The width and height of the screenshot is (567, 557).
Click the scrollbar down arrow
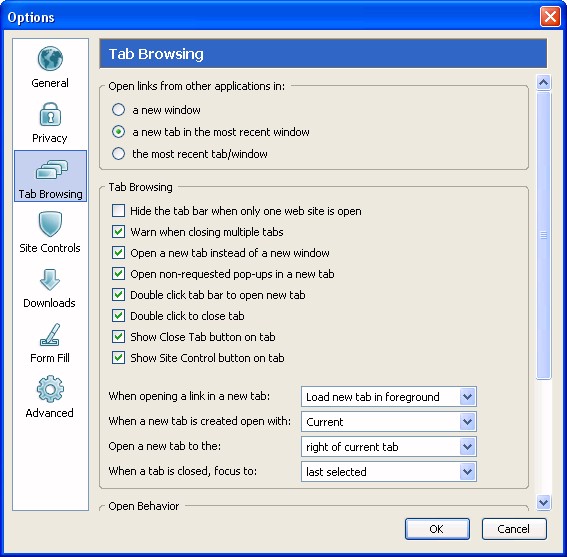(543, 502)
